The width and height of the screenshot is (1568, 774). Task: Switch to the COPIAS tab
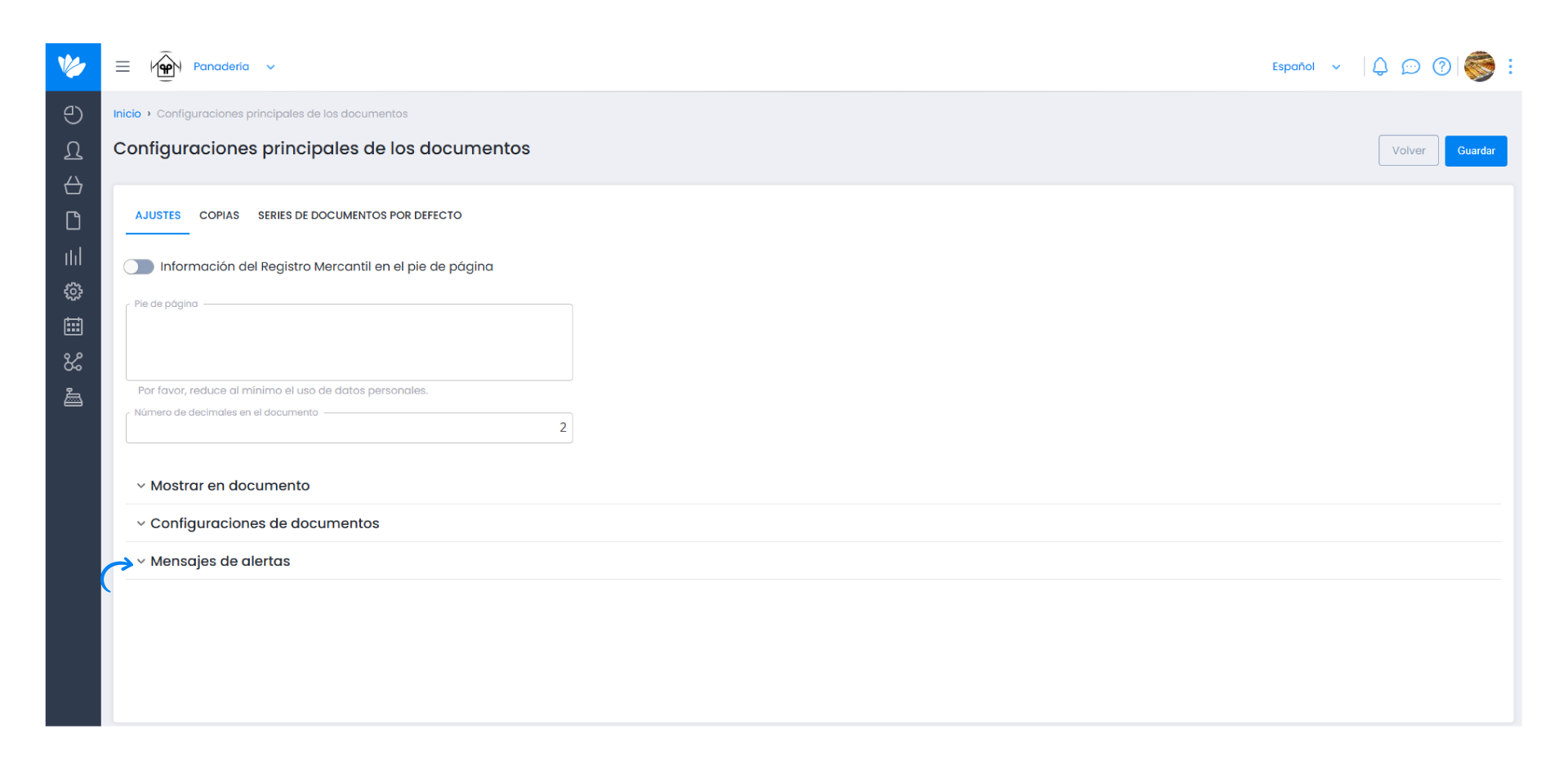coord(219,216)
